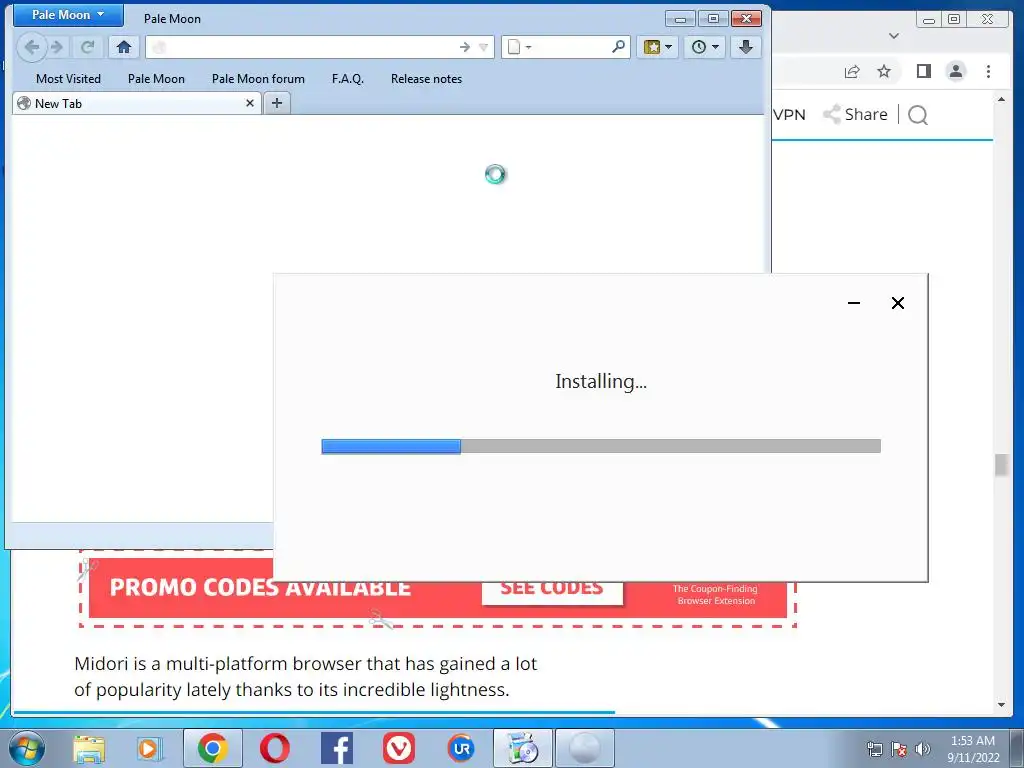This screenshot has height=768, width=1024.
Task: Open Most Visited bookmark folder
Action: 69,78
